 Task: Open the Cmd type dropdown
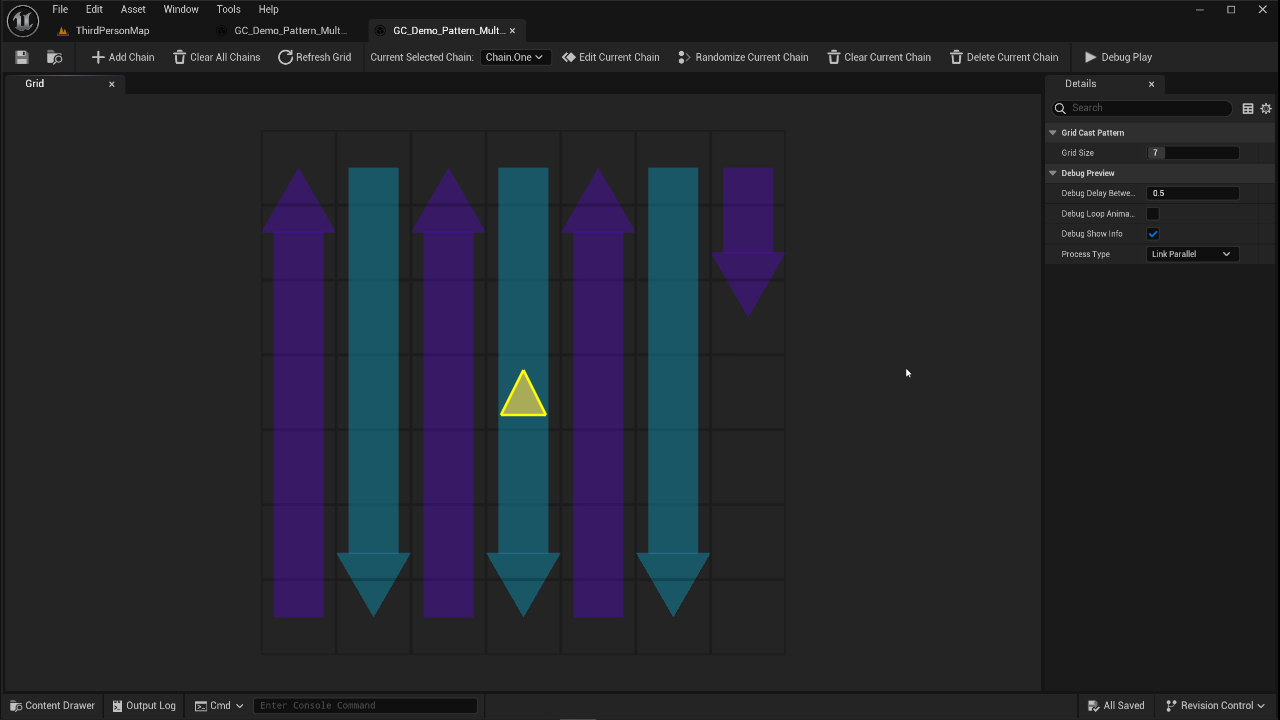pos(219,706)
